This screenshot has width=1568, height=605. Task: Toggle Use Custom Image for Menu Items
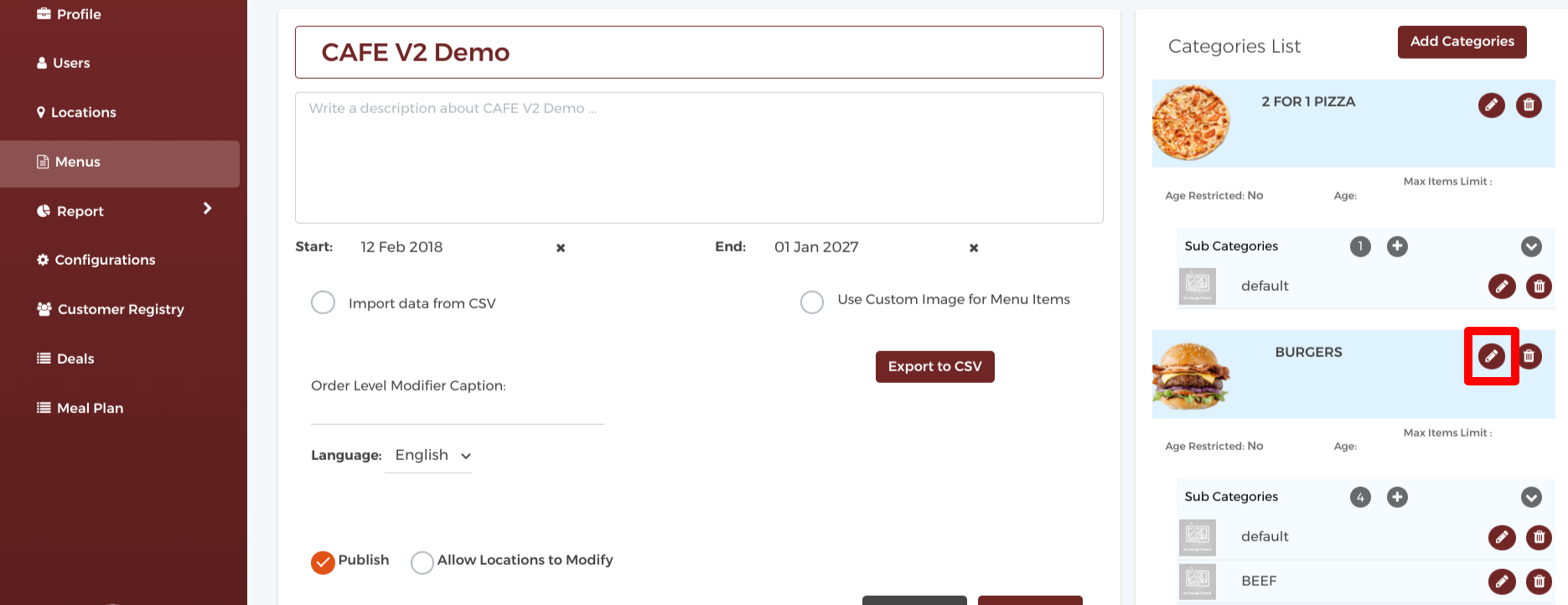pyautogui.click(x=812, y=302)
